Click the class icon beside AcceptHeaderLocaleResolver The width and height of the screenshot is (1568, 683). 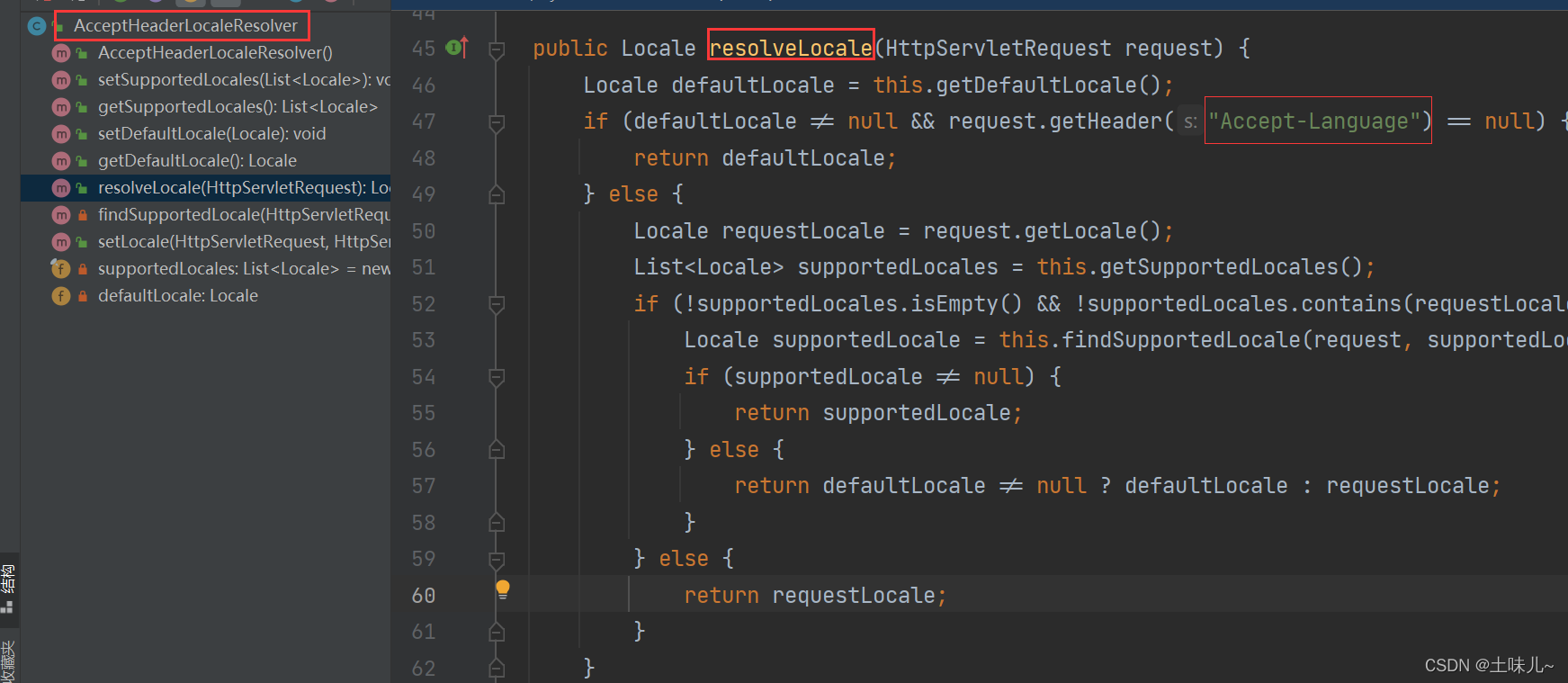tap(37, 26)
